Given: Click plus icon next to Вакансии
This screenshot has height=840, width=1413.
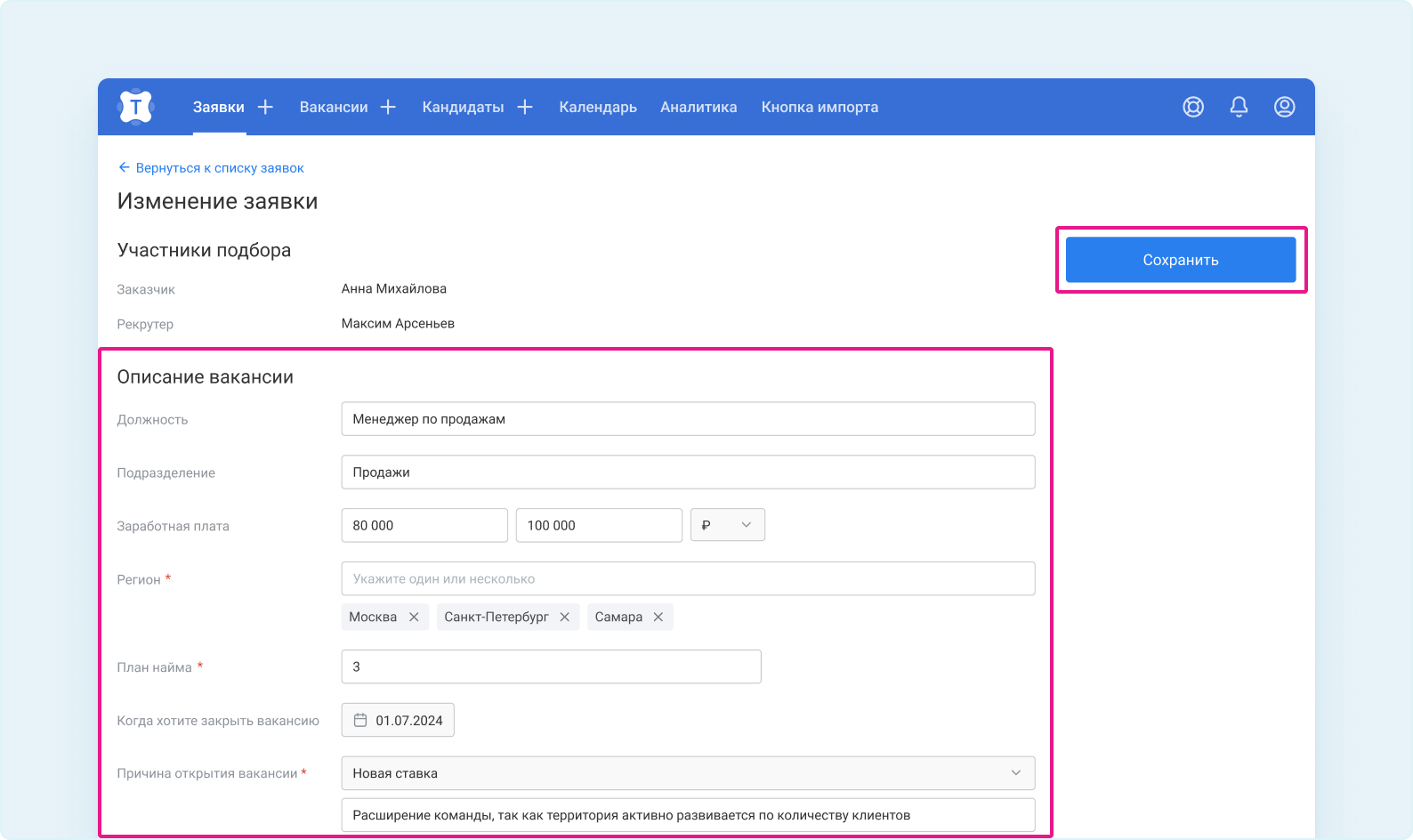Looking at the screenshot, I should coord(388,107).
